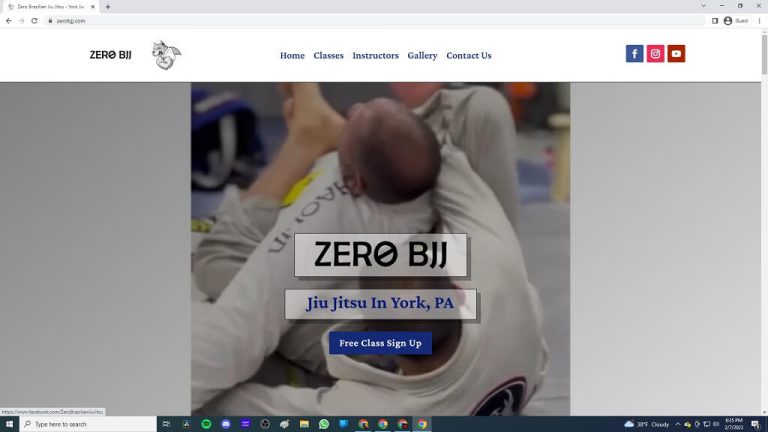Reload the page with refresh icon
This screenshot has width=768, height=432.
[x=34, y=21]
